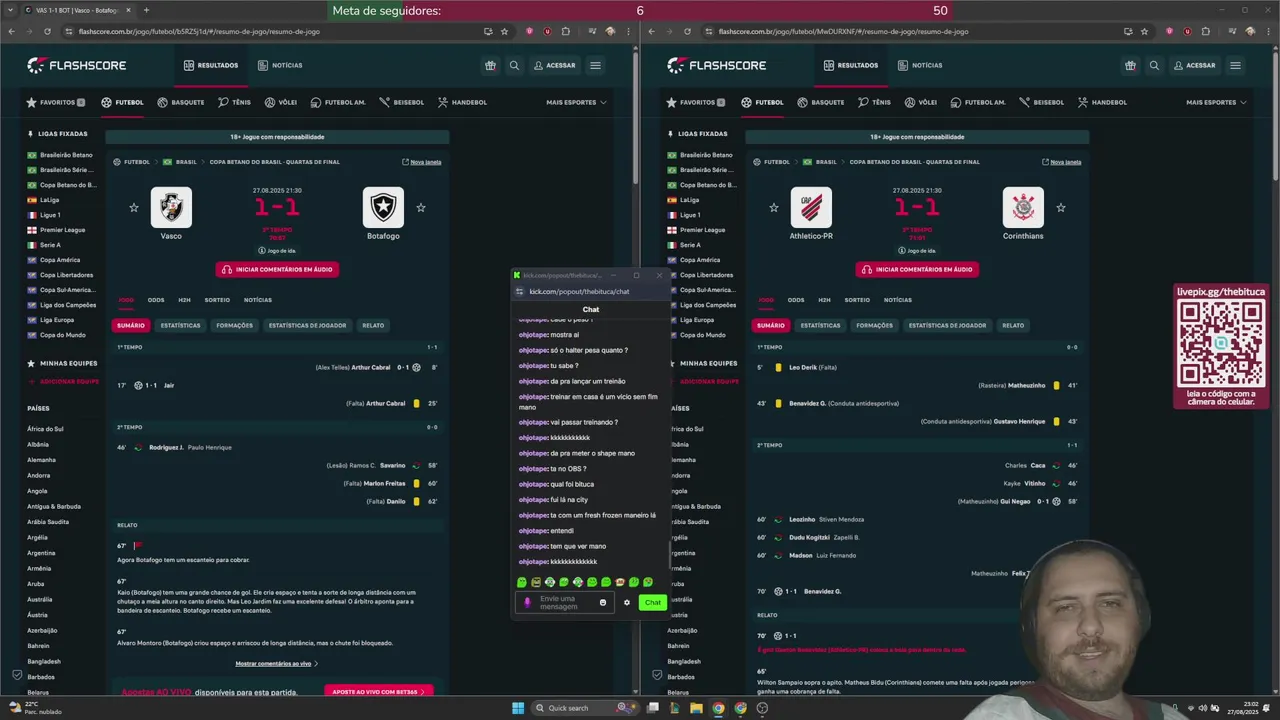Click Adicionar Equipe in left window
Viewport: 1280px width, 720px height.
click(x=70, y=381)
